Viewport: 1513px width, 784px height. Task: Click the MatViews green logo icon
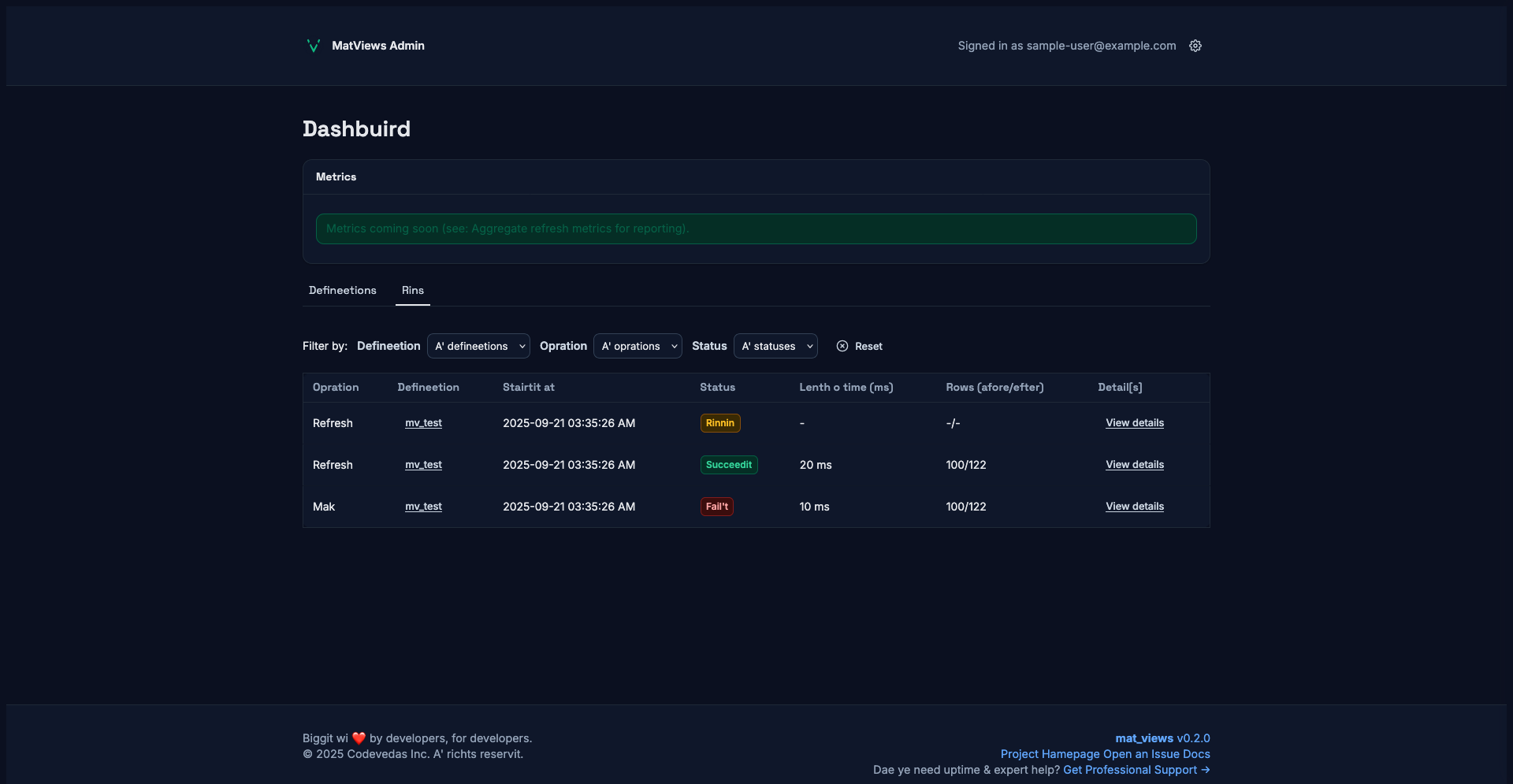(x=313, y=46)
